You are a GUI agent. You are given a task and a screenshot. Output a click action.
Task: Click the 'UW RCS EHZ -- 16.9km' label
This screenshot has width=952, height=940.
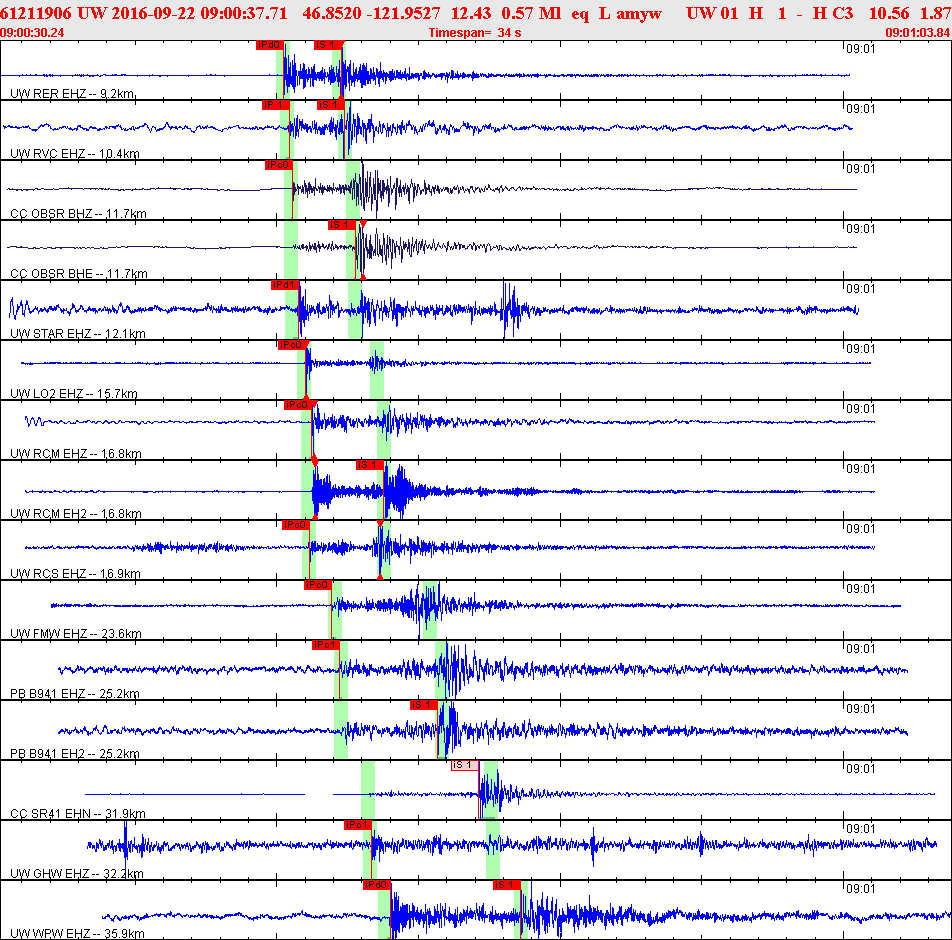pos(75,574)
